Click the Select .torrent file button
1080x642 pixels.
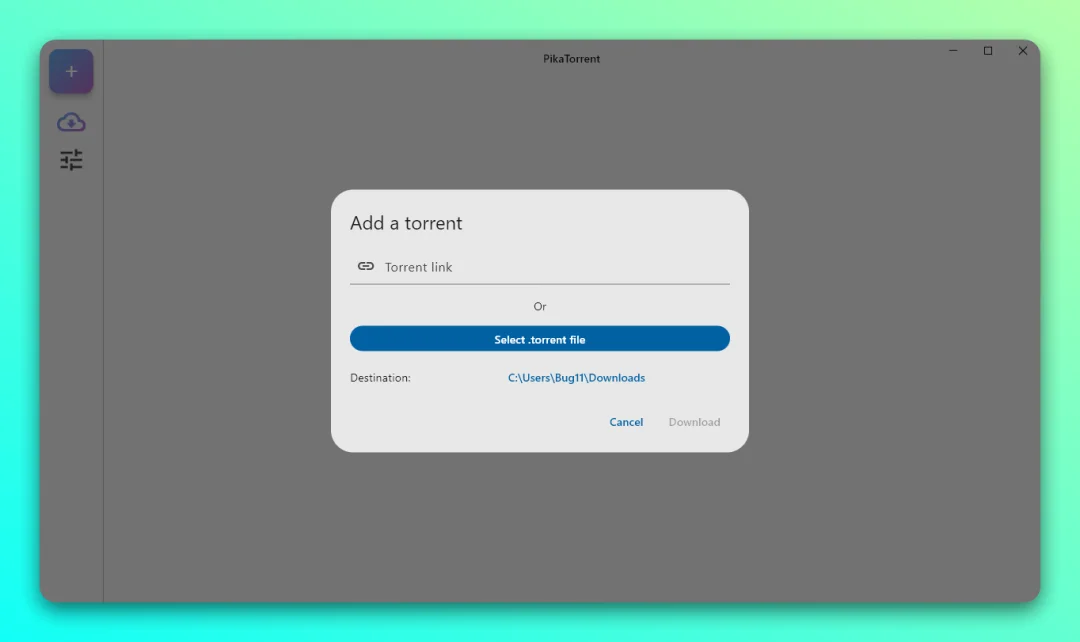point(539,339)
